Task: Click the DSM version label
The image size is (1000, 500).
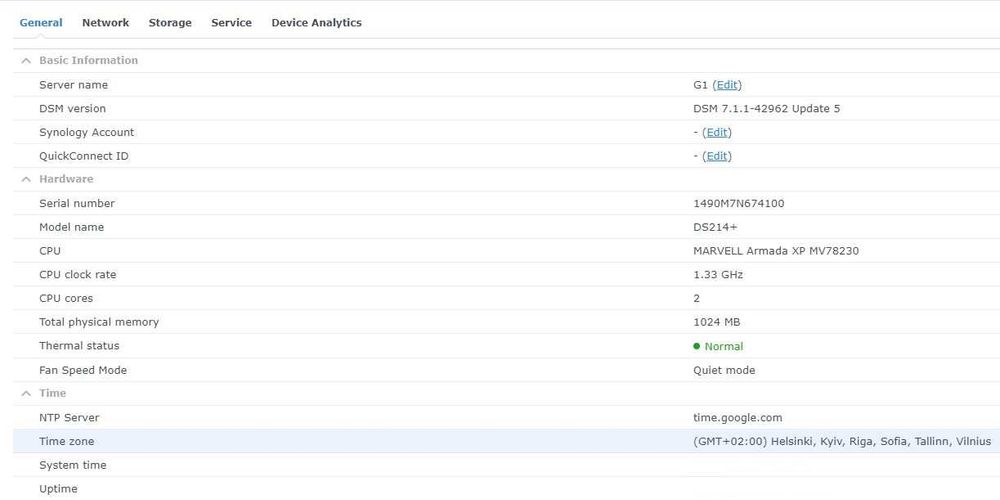Action: 73,109
